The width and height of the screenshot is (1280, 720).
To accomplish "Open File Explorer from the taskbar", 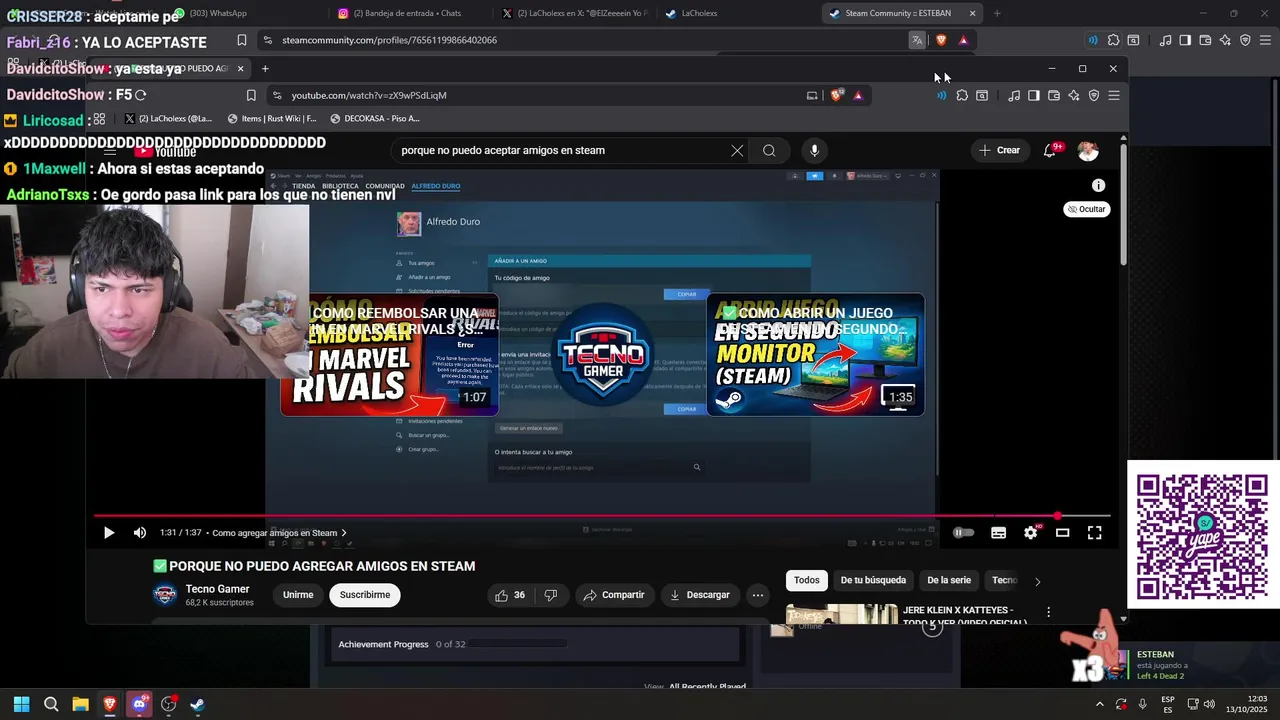I will tap(80, 704).
